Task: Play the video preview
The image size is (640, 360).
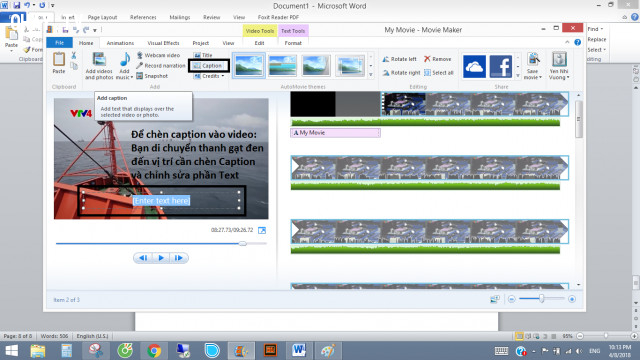Action: coord(161,258)
